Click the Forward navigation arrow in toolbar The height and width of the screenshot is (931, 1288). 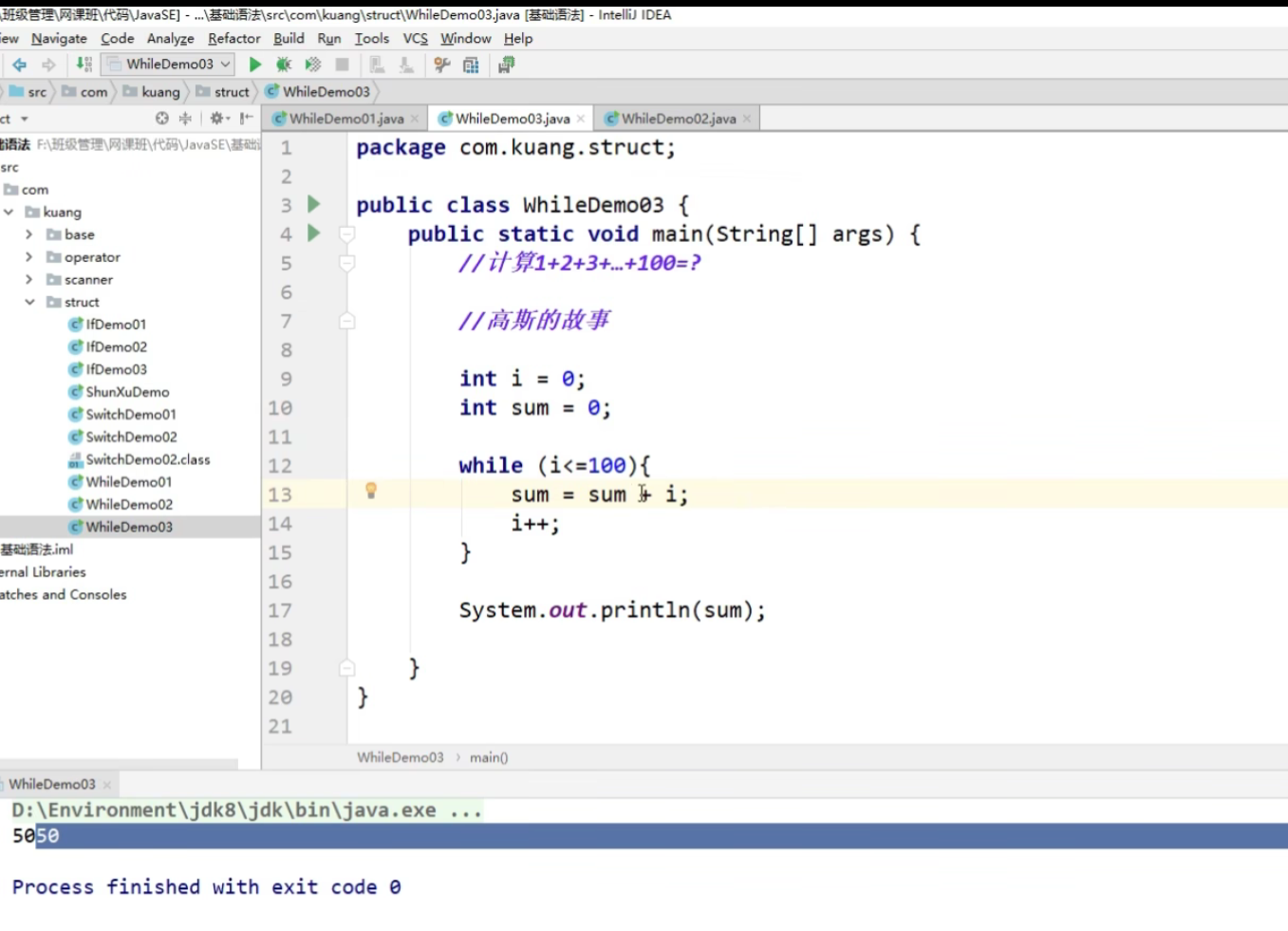(48, 65)
